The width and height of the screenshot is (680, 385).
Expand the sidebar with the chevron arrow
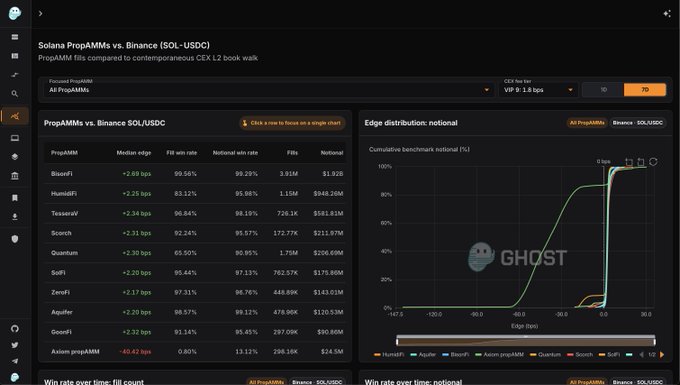coord(40,13)
